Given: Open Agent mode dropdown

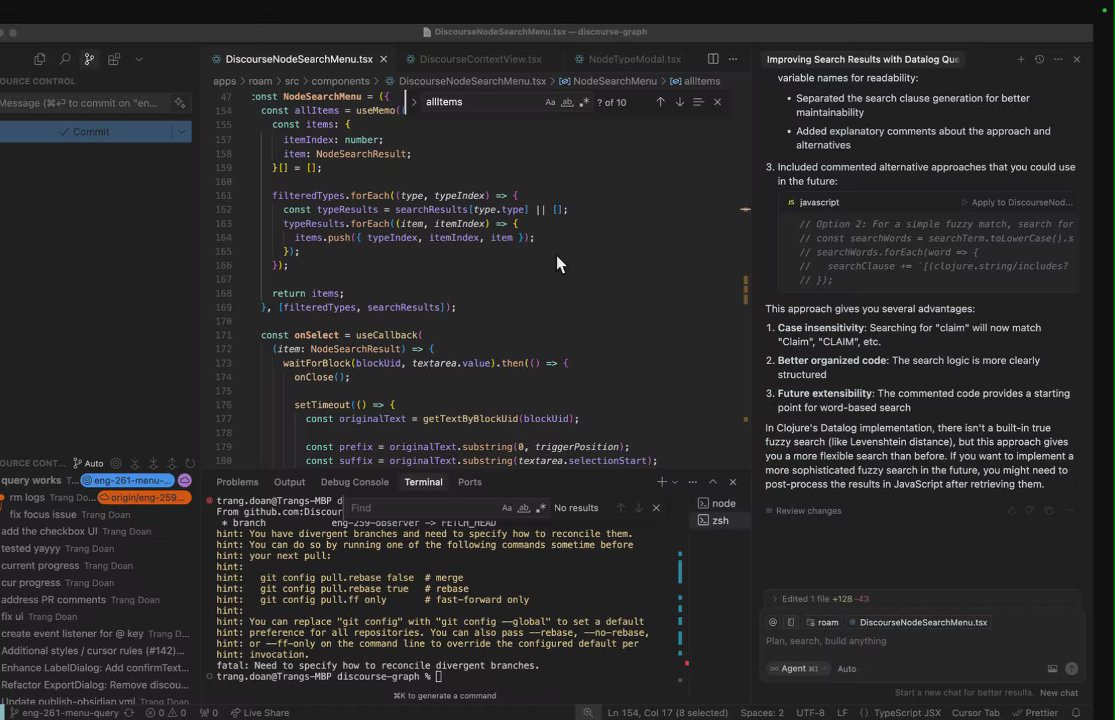Looking at the screenshot, I should tap(798, 669).
